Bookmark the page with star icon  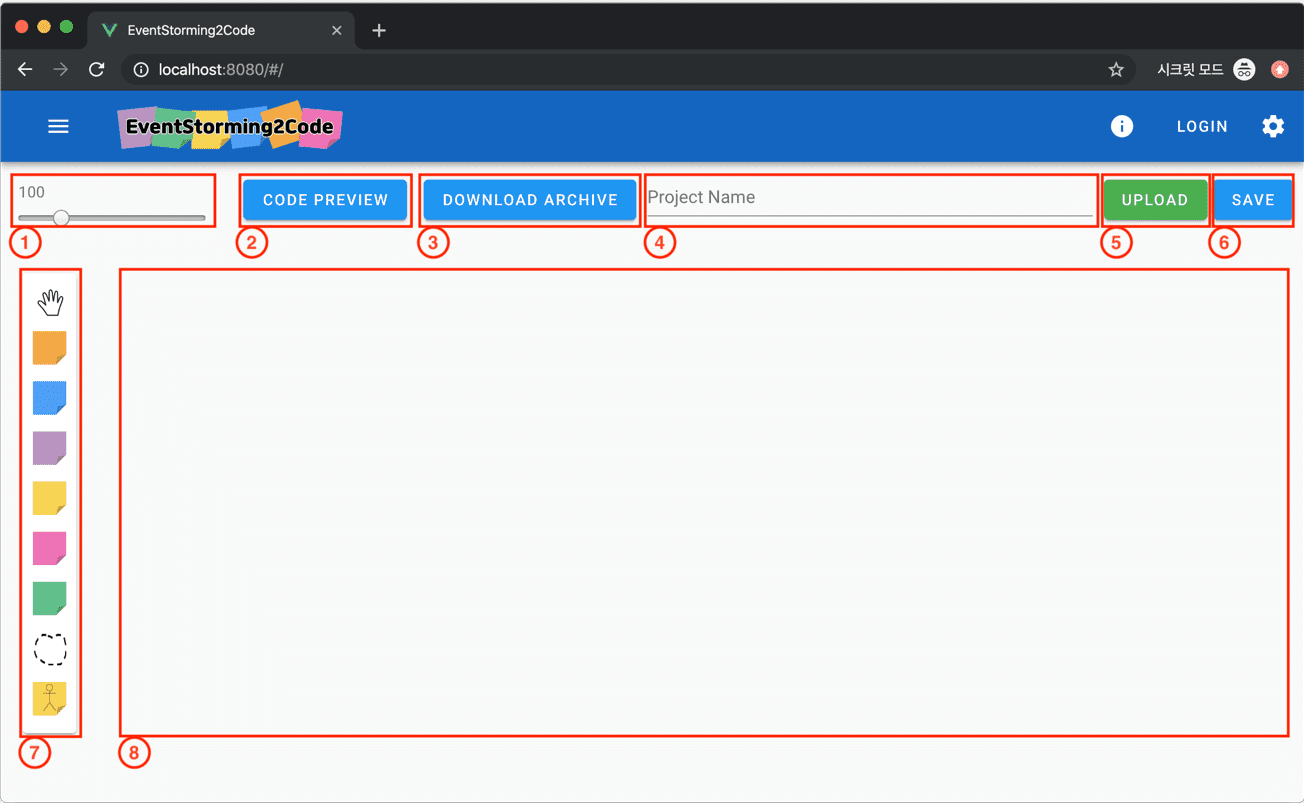pos(1116,69)
